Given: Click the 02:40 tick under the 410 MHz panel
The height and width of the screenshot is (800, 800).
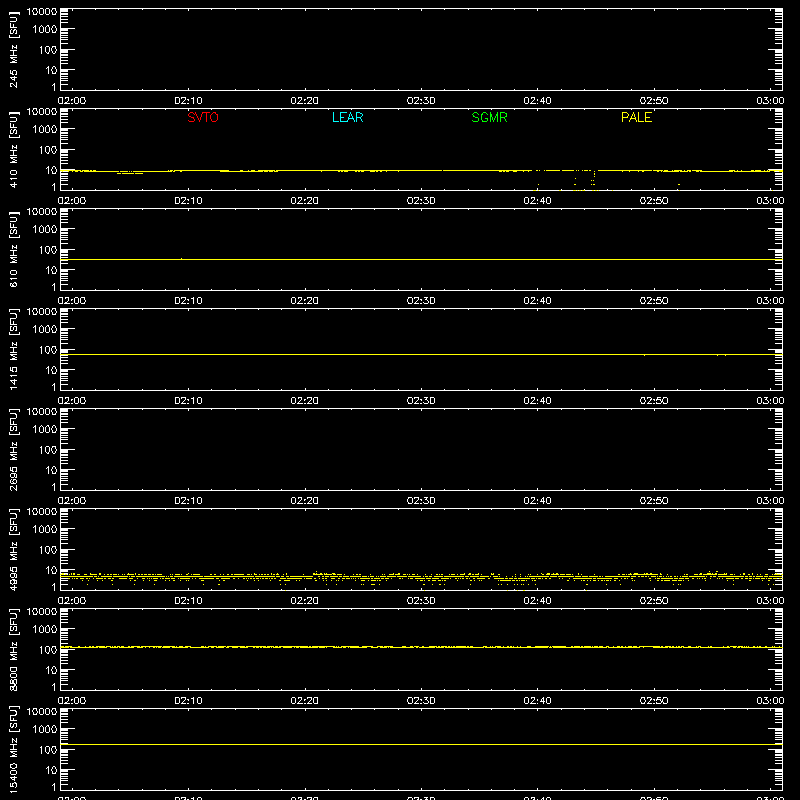Looking at the screenshot, I should [537, 201].
